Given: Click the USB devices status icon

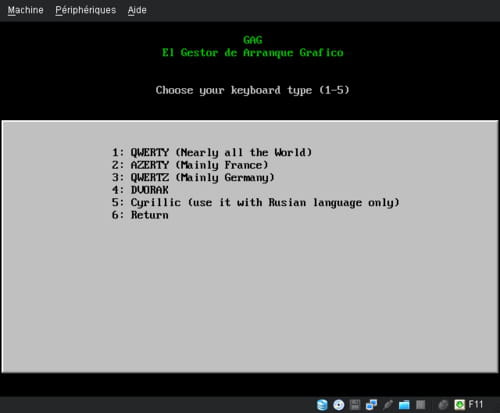Looking at the screenshot, I should (388, 405).
